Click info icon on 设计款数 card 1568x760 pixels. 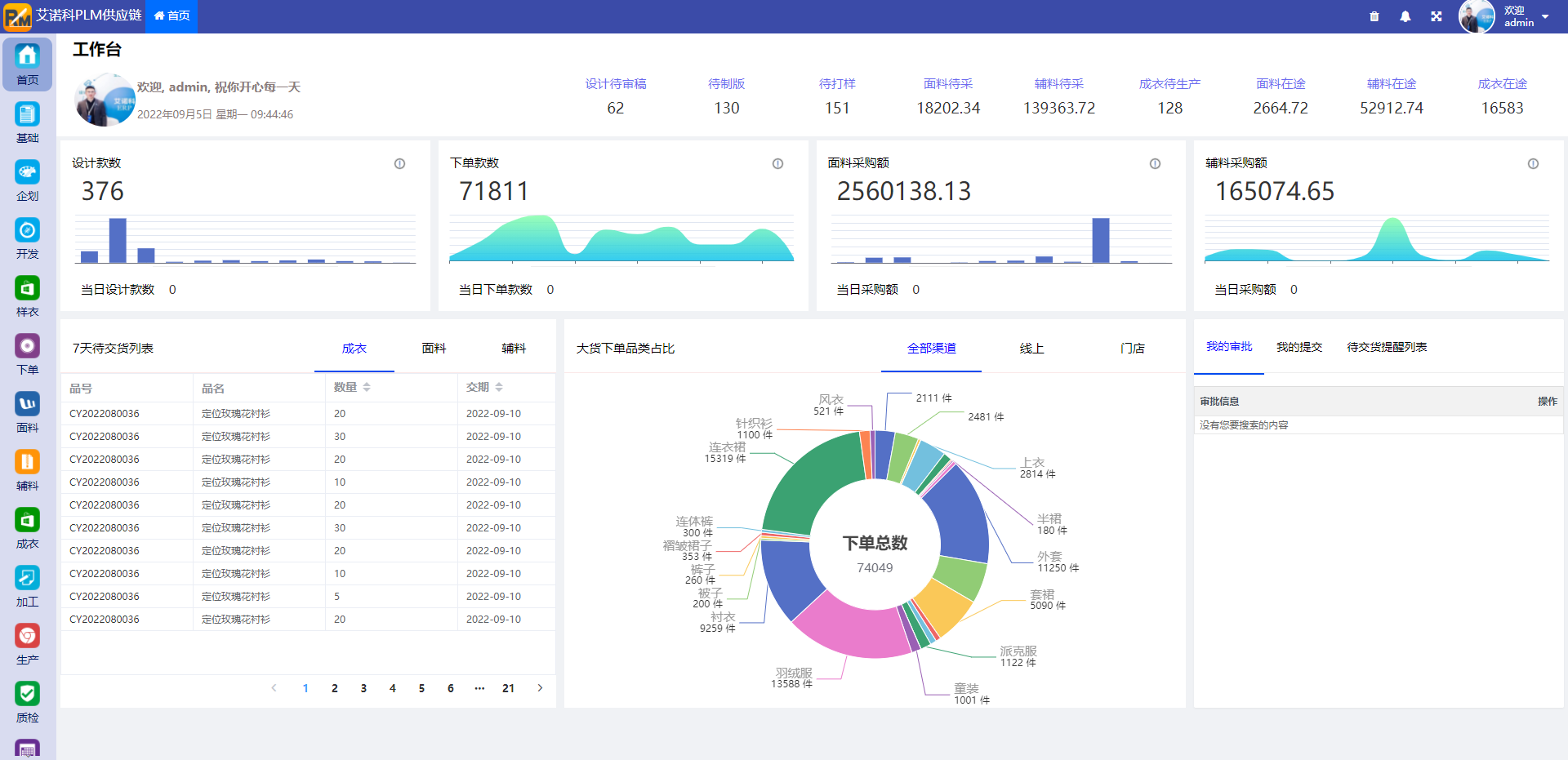399,164
